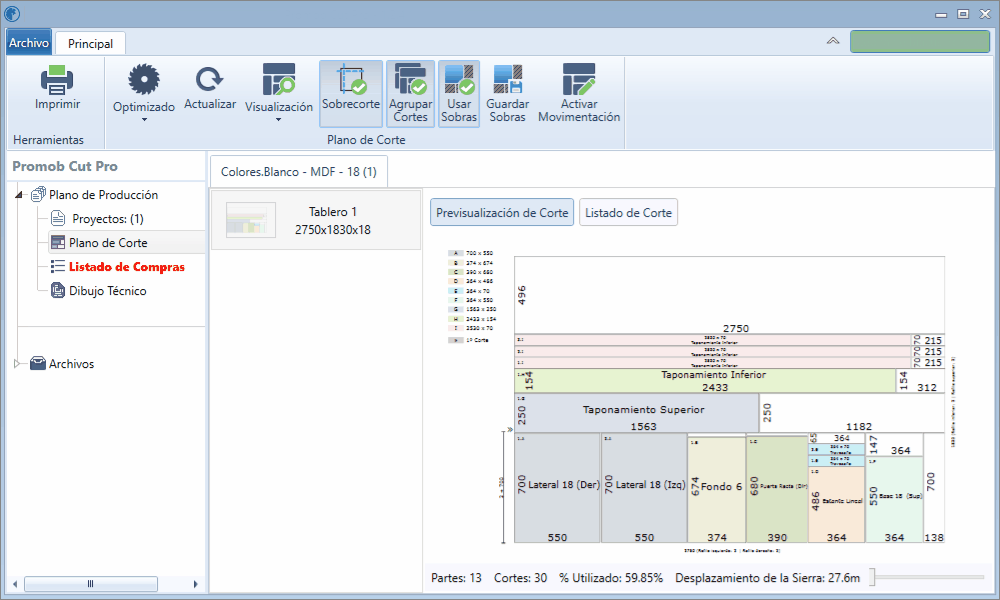This screenshot has height=600, width=1000.
Task: Collapse the ribbon with the chevron
Action: (833, 41)
